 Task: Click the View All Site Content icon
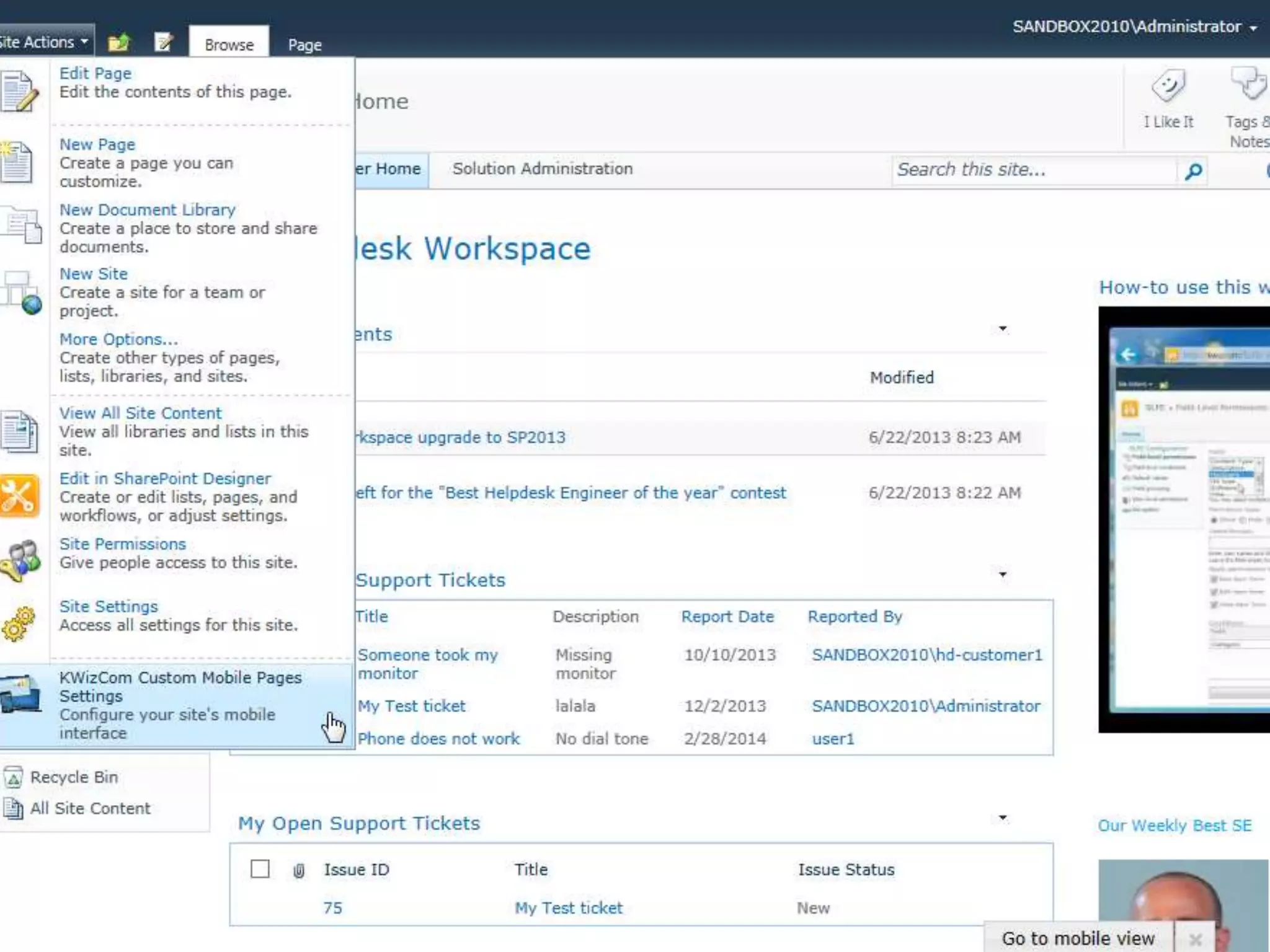[x=20, y=431]
